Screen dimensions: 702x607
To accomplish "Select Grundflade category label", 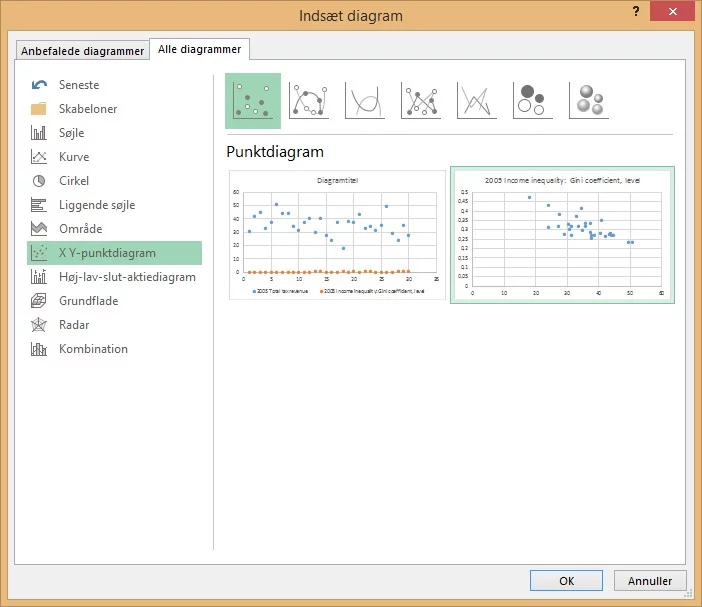I will (x=89, y=301).
